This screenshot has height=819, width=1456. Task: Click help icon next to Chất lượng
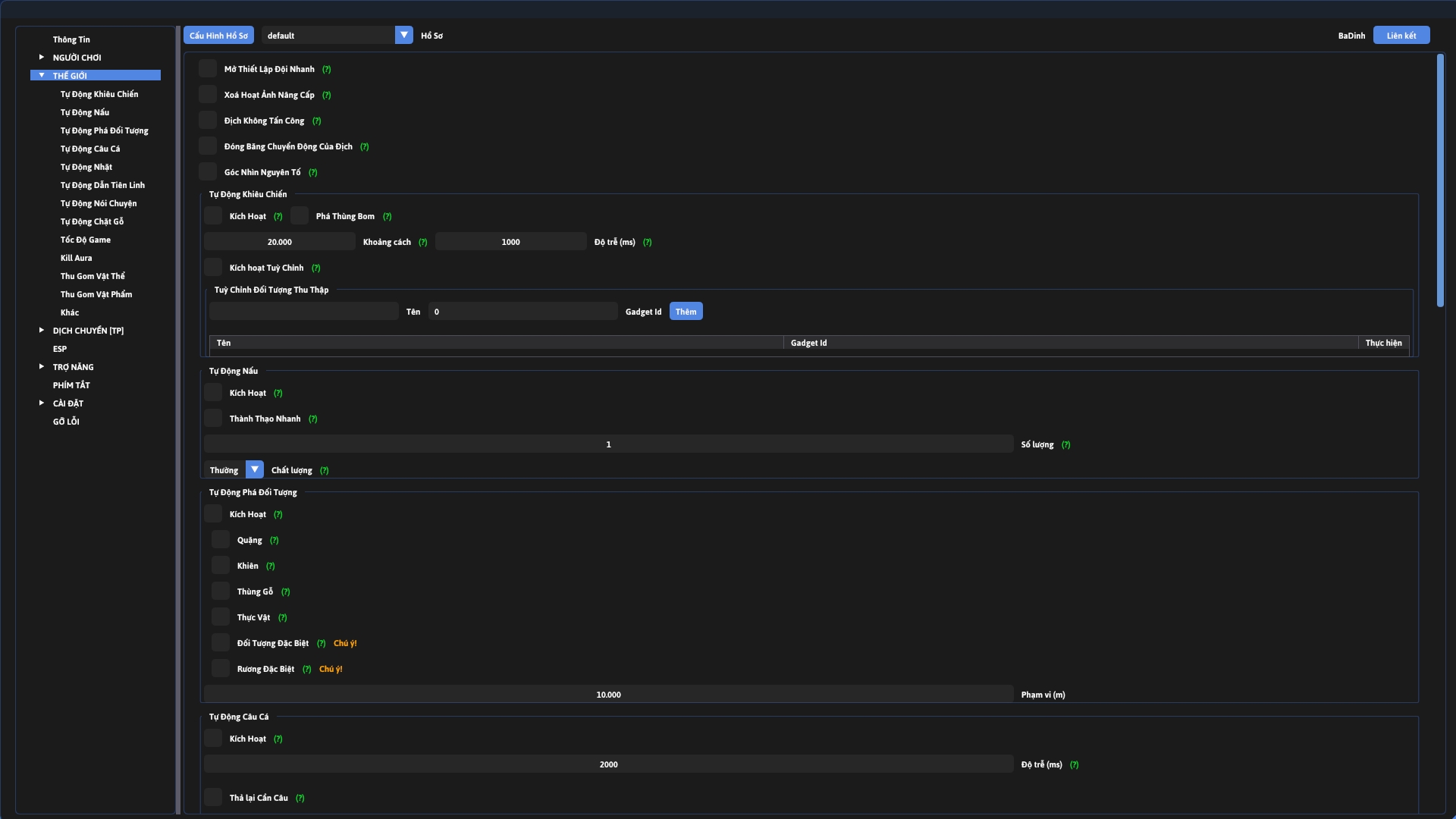325,471
